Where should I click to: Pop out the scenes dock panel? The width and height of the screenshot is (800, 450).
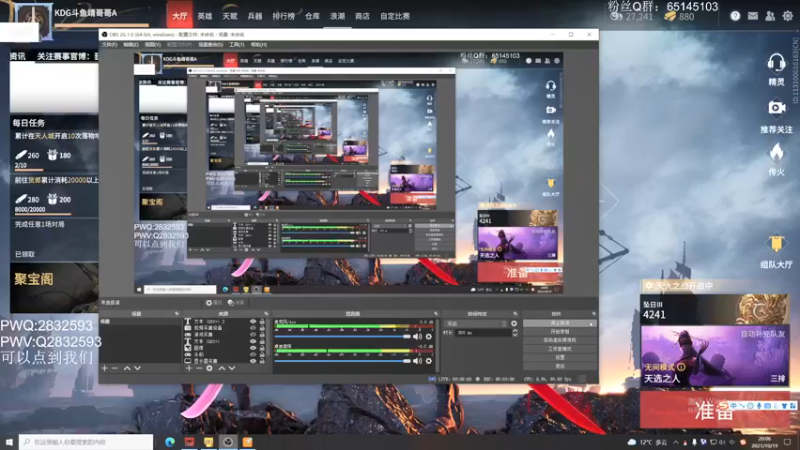(177, 314)
